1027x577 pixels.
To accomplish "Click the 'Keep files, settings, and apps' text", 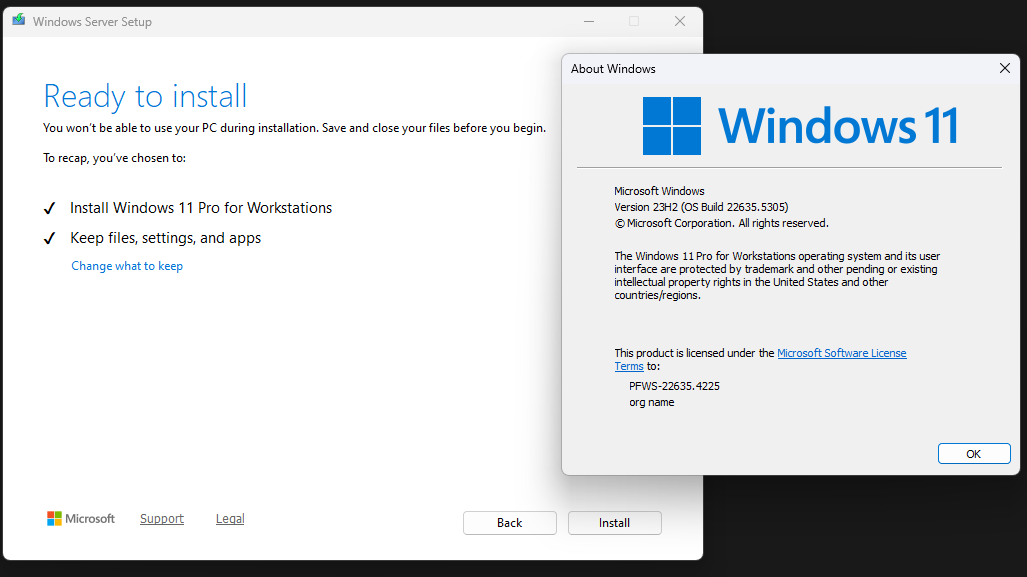I will coord(166,238).
